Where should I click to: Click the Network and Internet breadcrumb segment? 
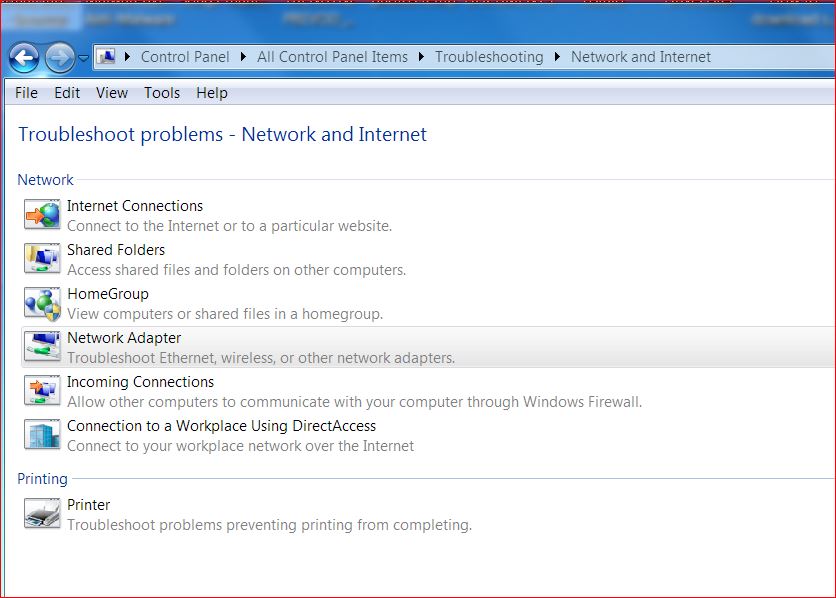tap(641, 57)
